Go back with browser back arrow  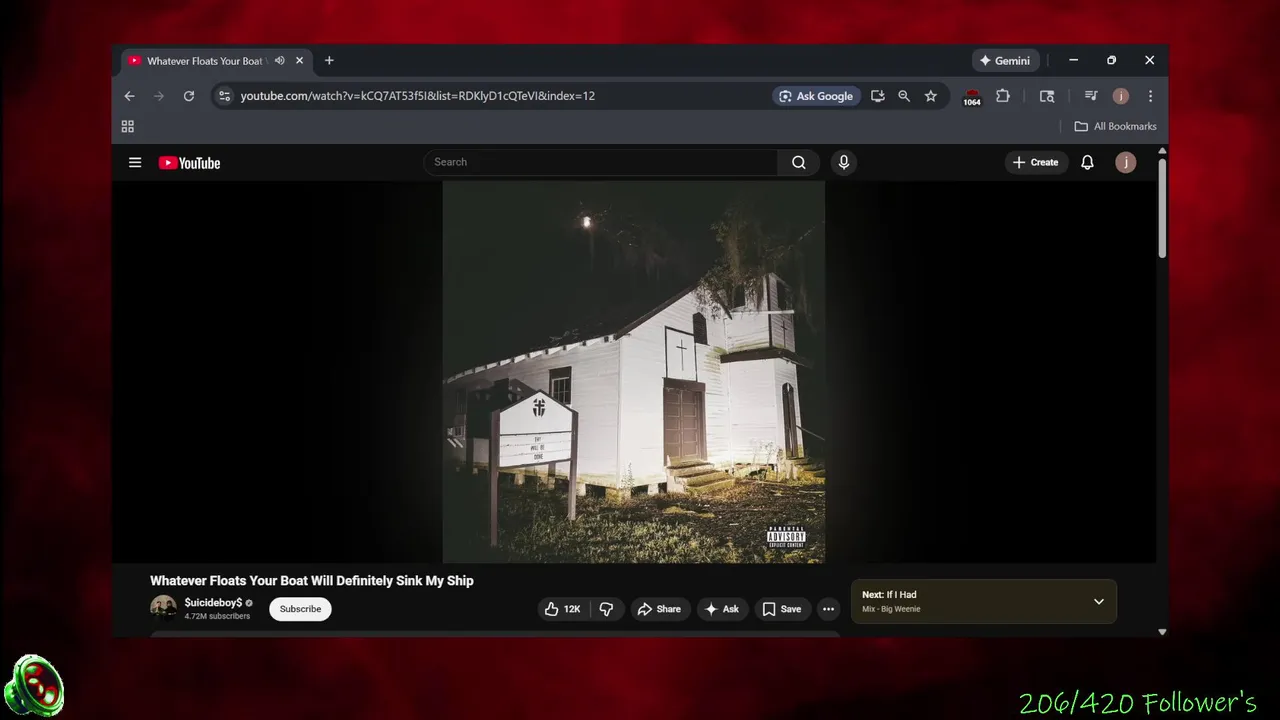(129, 96)
